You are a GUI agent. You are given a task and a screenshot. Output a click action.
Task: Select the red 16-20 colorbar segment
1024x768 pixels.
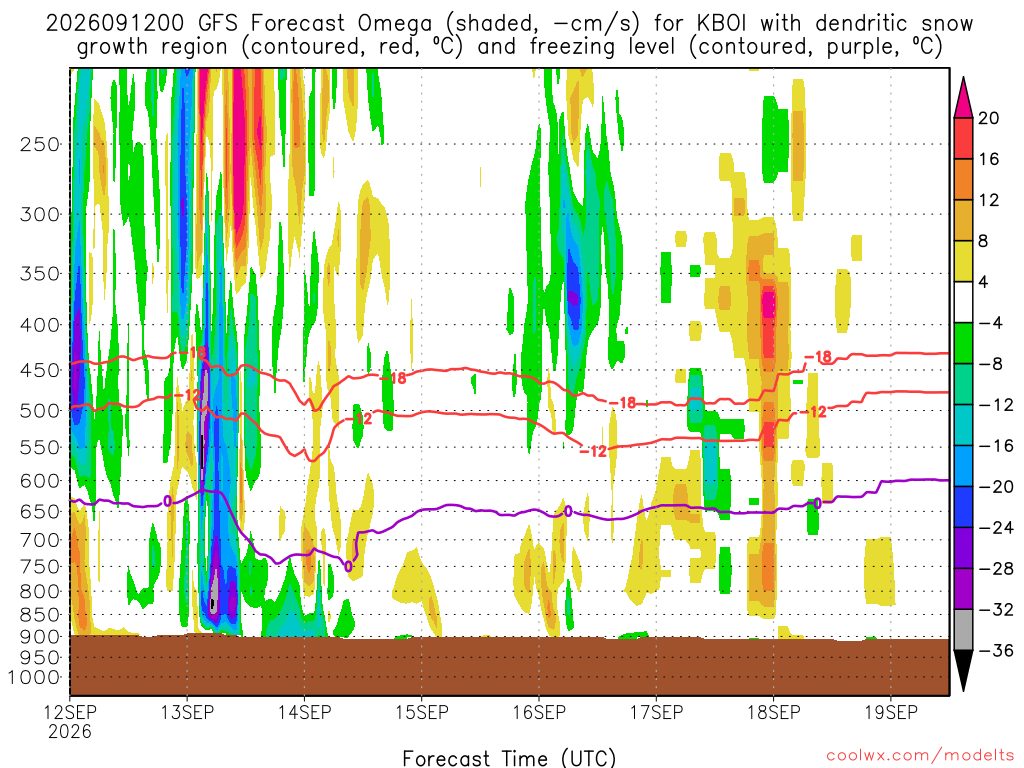963,138
